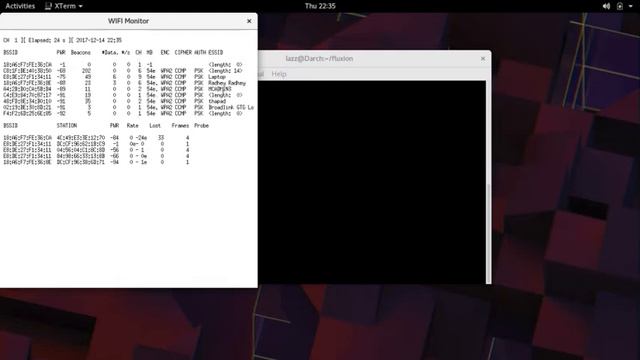This screenshot has height=360, width=640.
Task: Focus the WIFI Monitor title bar
Action: (129, 21)
